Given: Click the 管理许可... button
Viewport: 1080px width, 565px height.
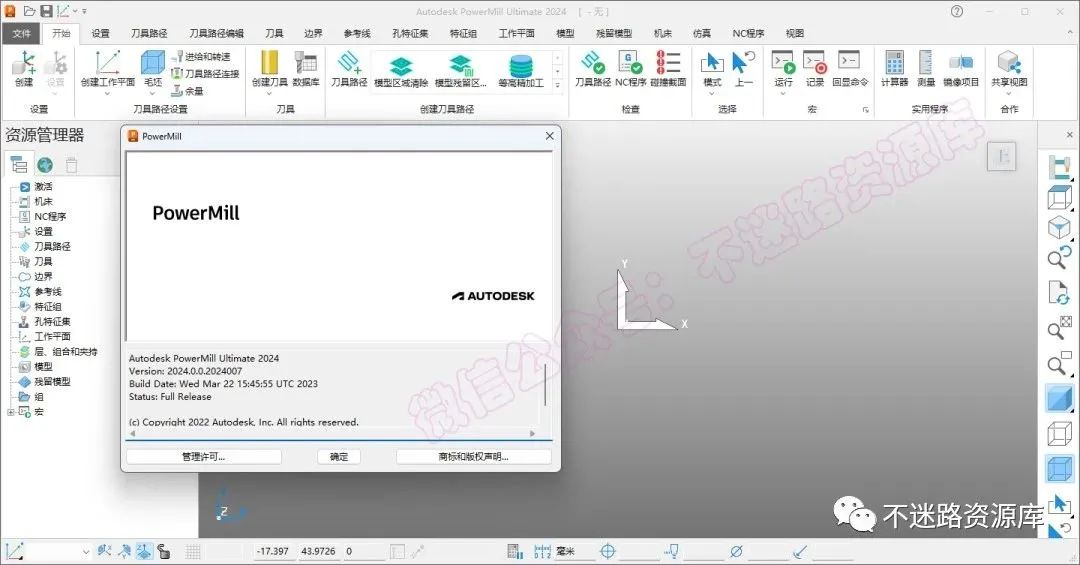Looking at the screenshot, I should [204, 456].
